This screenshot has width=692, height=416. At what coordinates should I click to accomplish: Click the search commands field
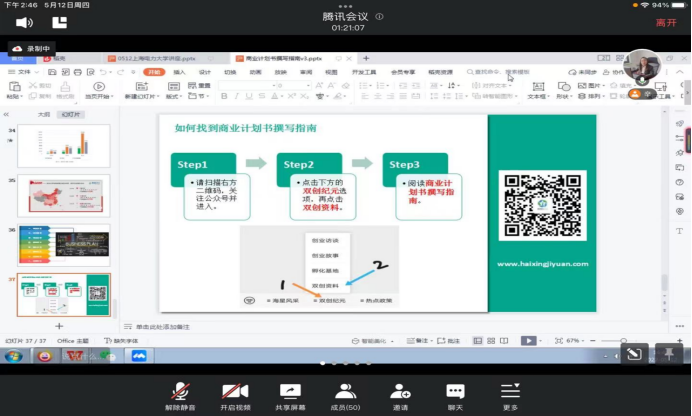coord(499,72)
